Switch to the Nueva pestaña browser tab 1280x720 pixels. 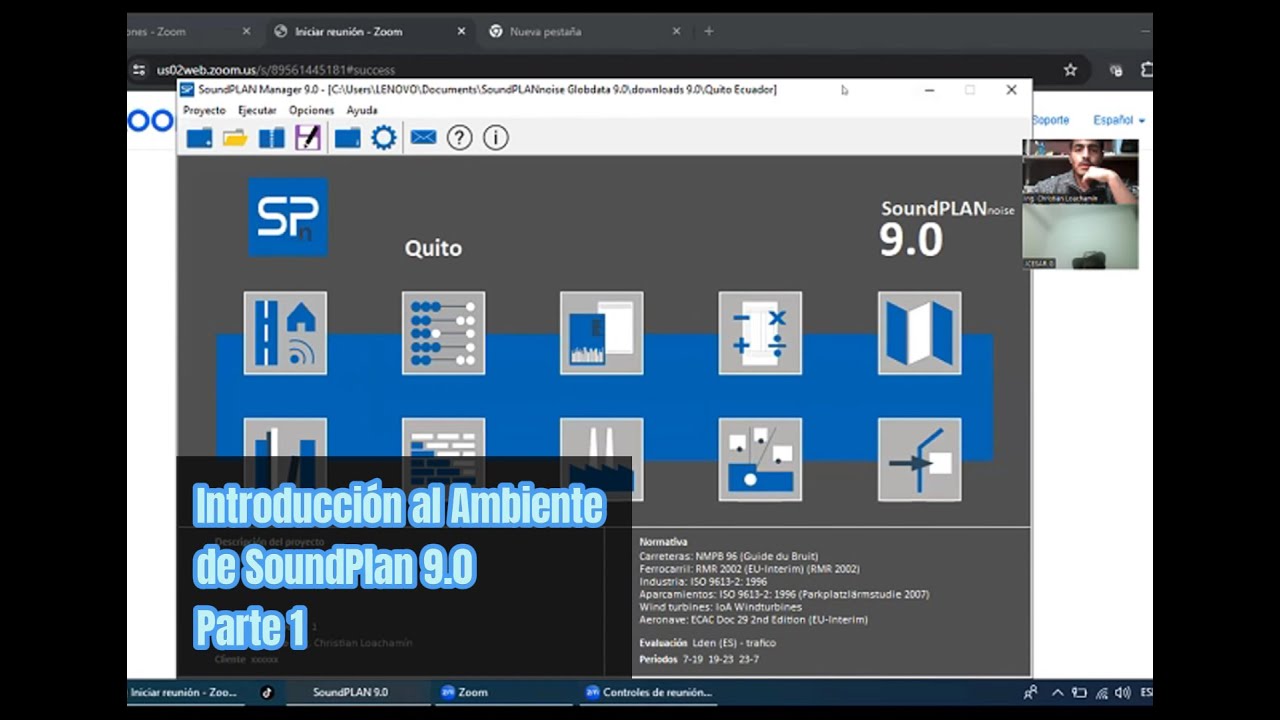[x=585, y=31]
